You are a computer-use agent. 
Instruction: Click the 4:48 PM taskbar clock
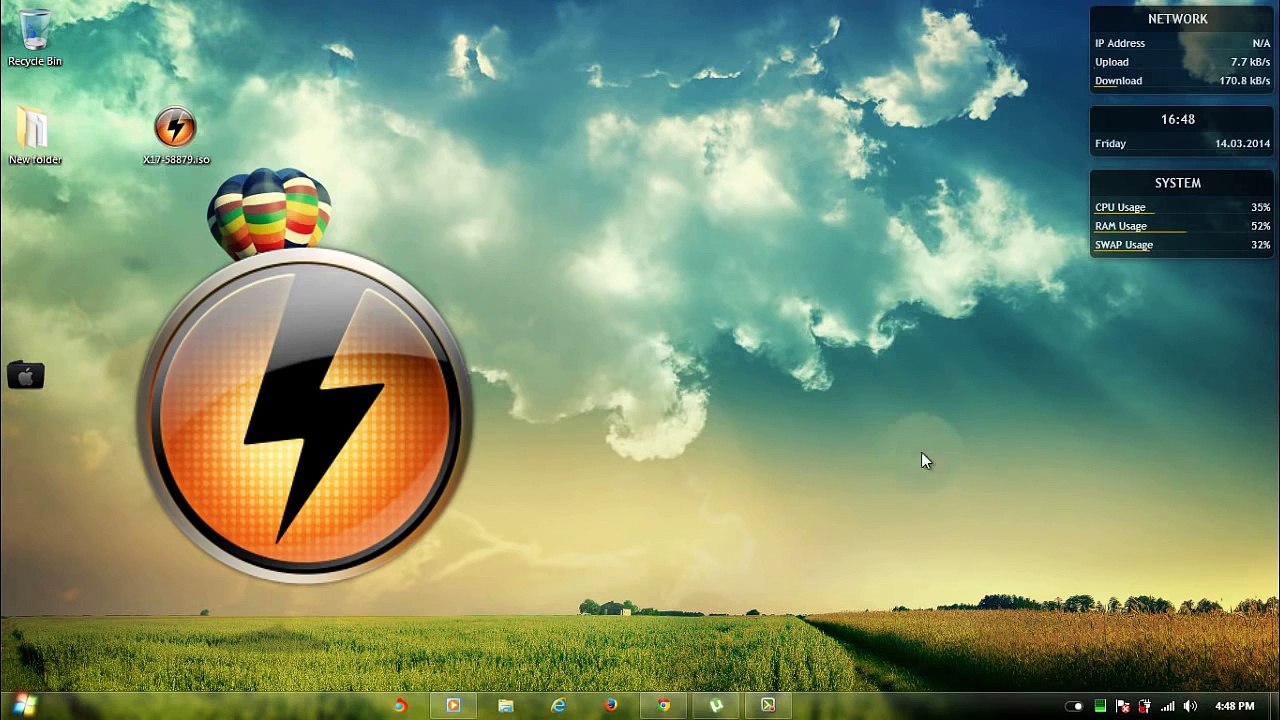[1234, 707]
